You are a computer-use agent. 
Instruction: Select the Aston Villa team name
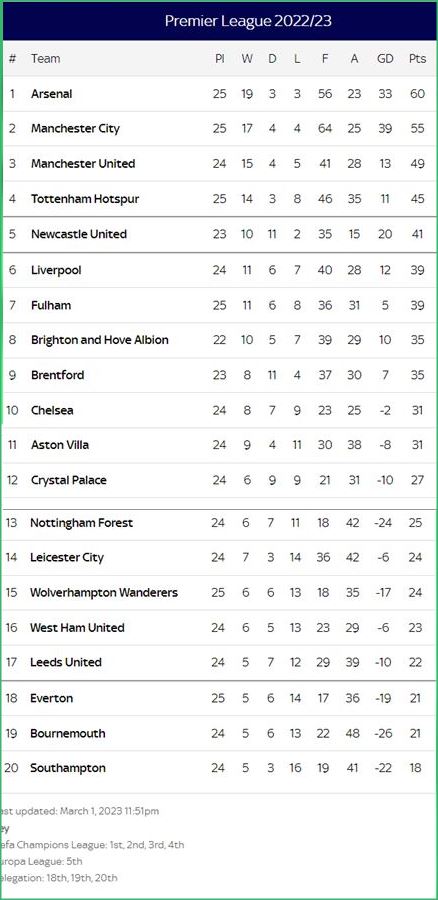[60, 445]
